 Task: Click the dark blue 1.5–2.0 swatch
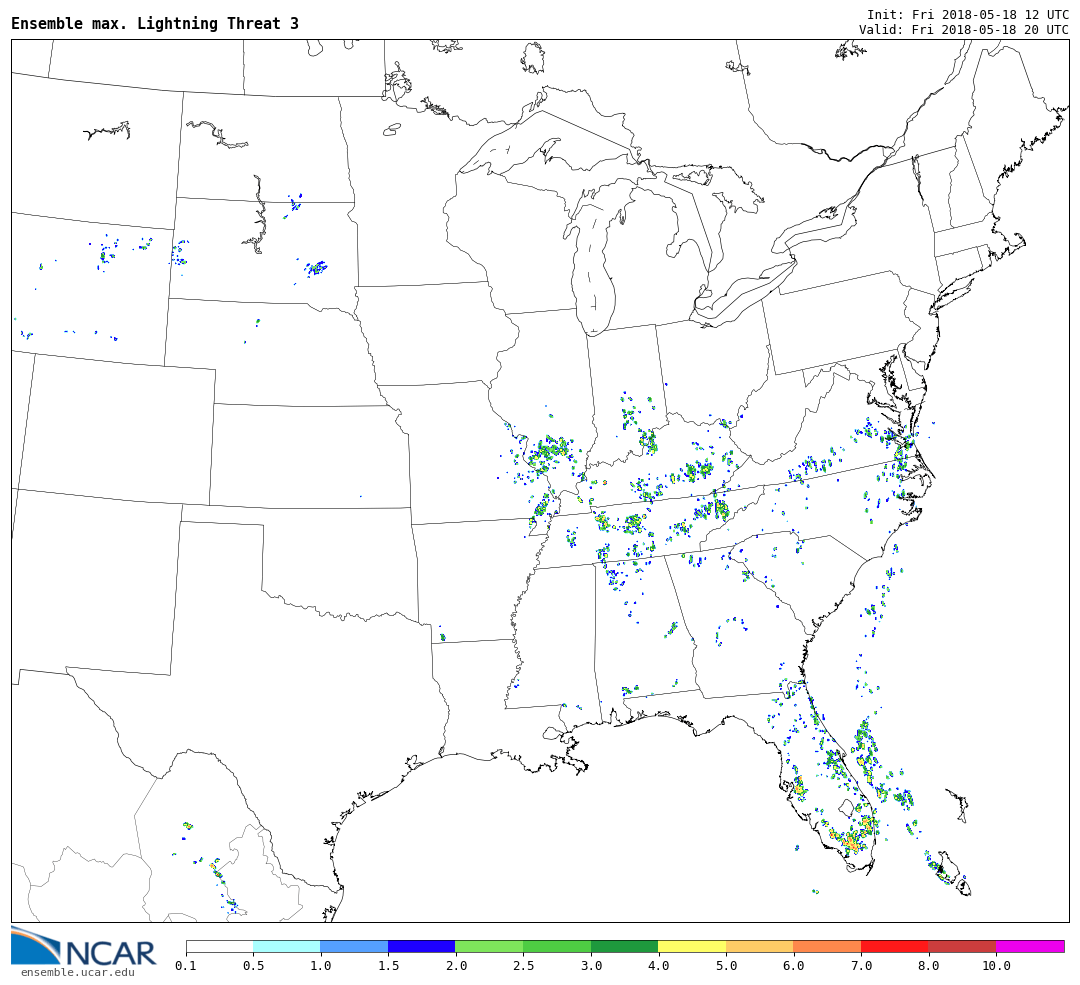421,946
